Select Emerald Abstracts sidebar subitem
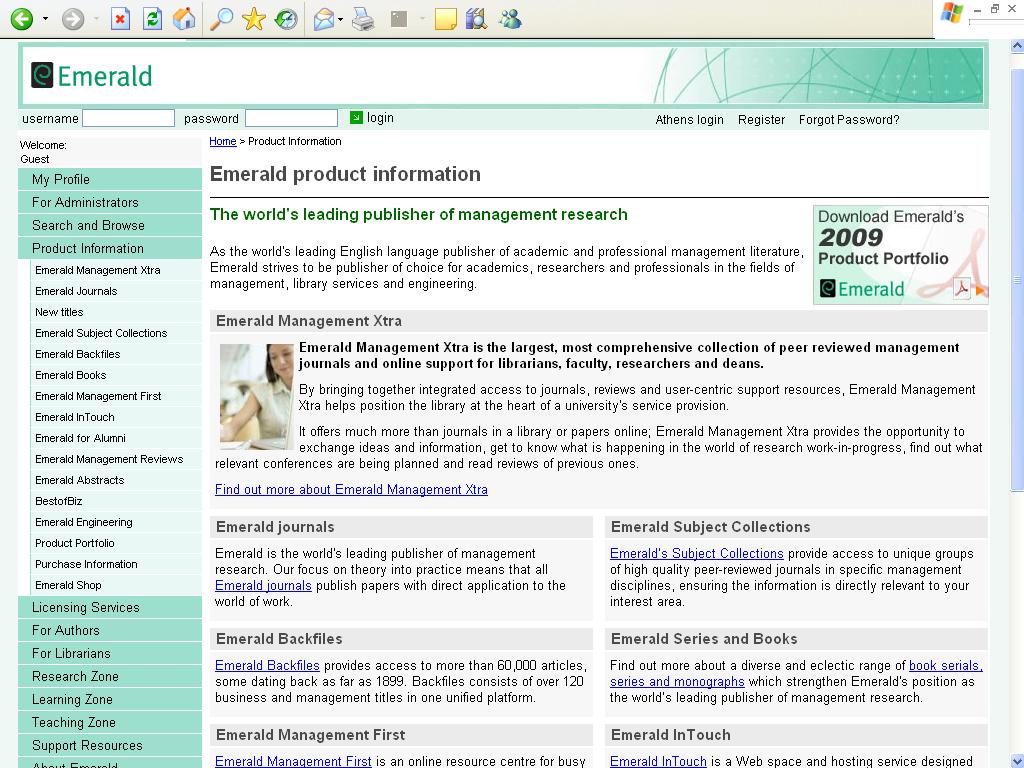 pyautogui.click(x=116, y=480)
